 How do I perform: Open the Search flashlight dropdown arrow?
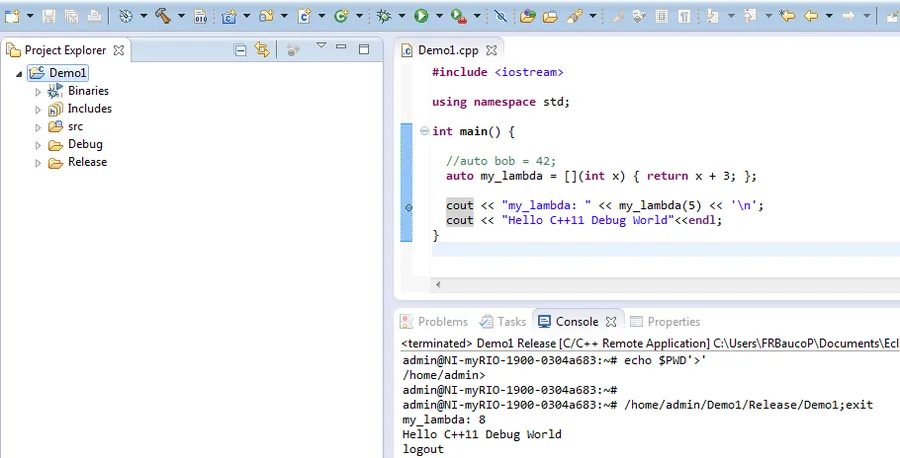pos(592,16)
